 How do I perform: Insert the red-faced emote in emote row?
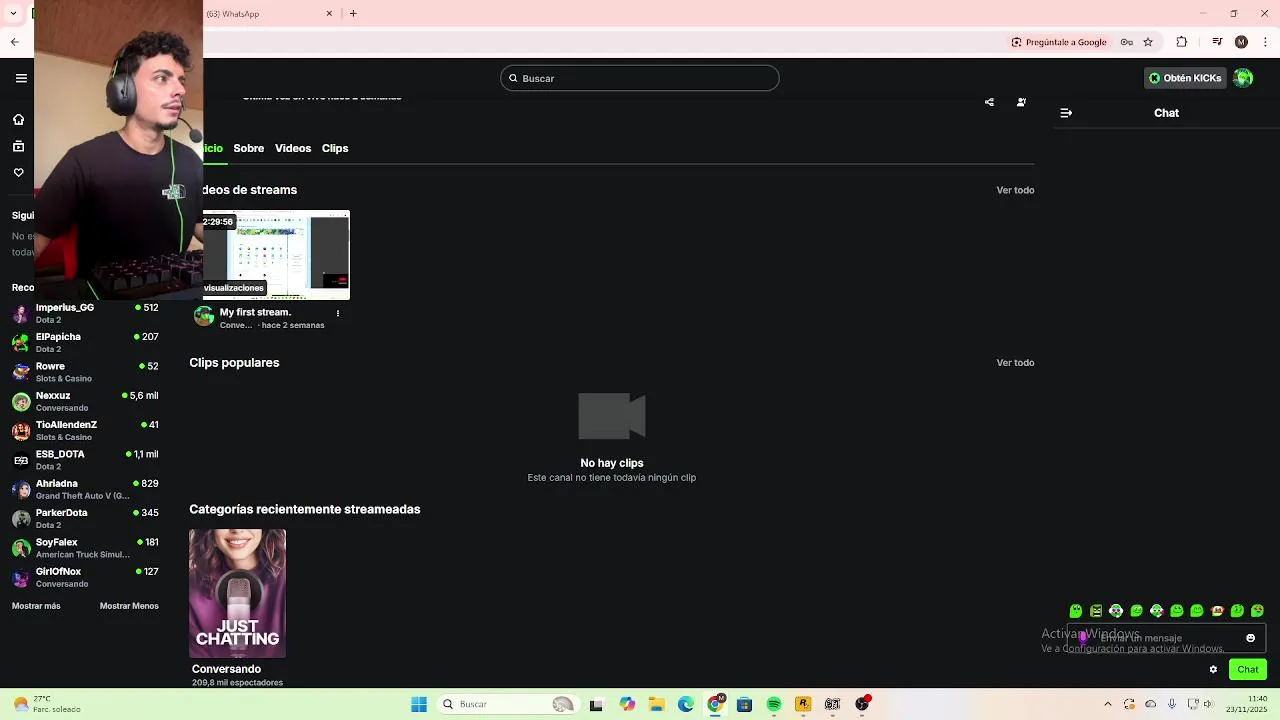(x=1217, y=611)
